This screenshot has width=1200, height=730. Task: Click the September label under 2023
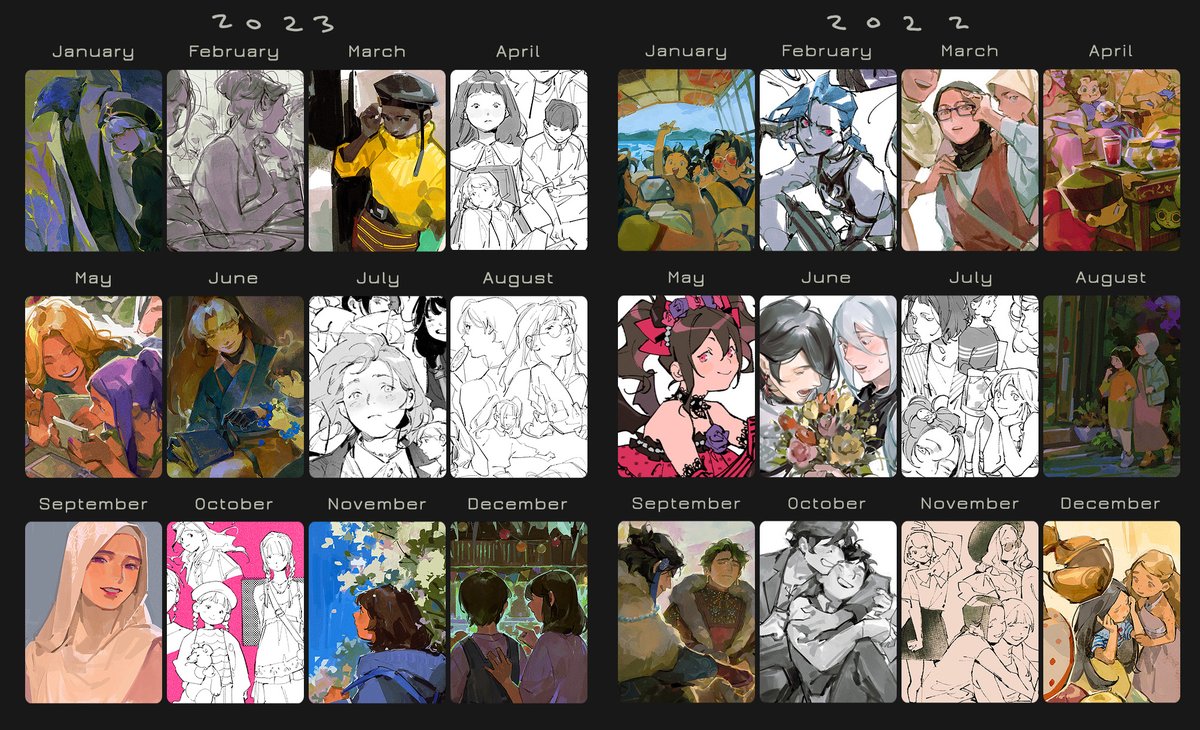tap(93, 505)
